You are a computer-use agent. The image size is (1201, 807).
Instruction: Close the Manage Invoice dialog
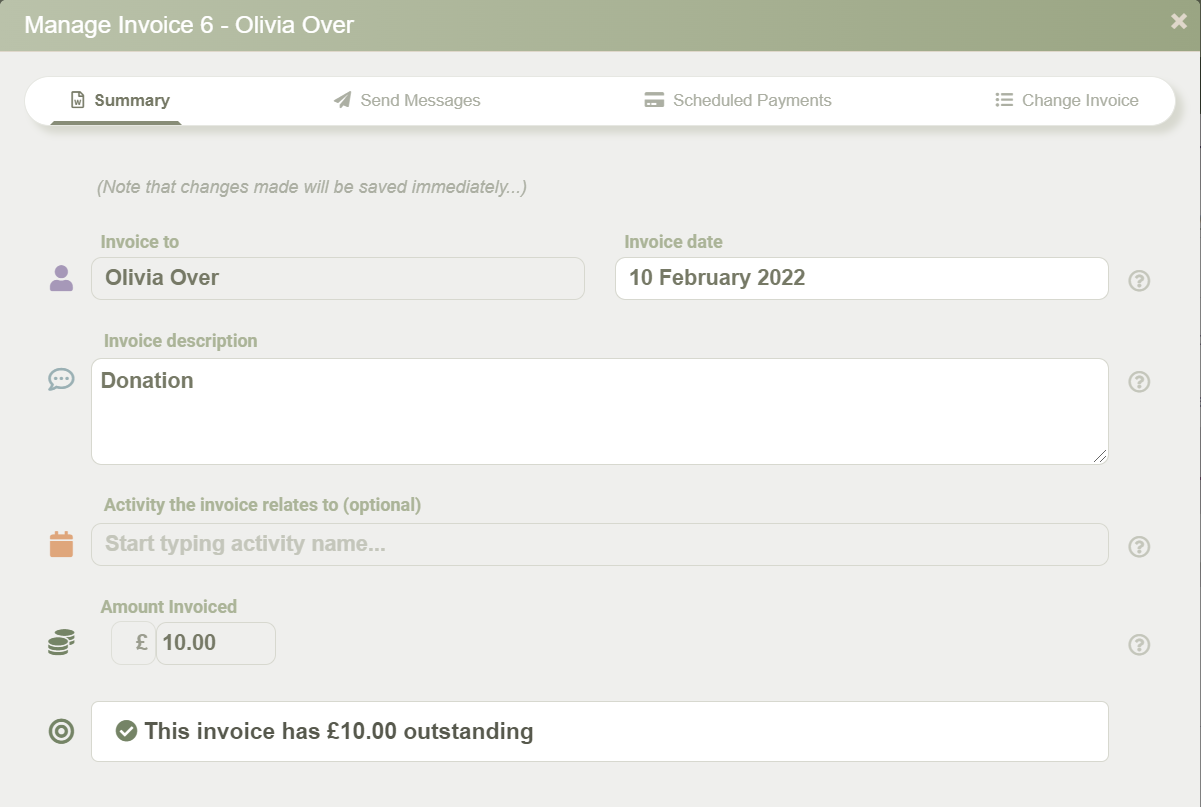pyautogui.click(x=1179, y=21)
